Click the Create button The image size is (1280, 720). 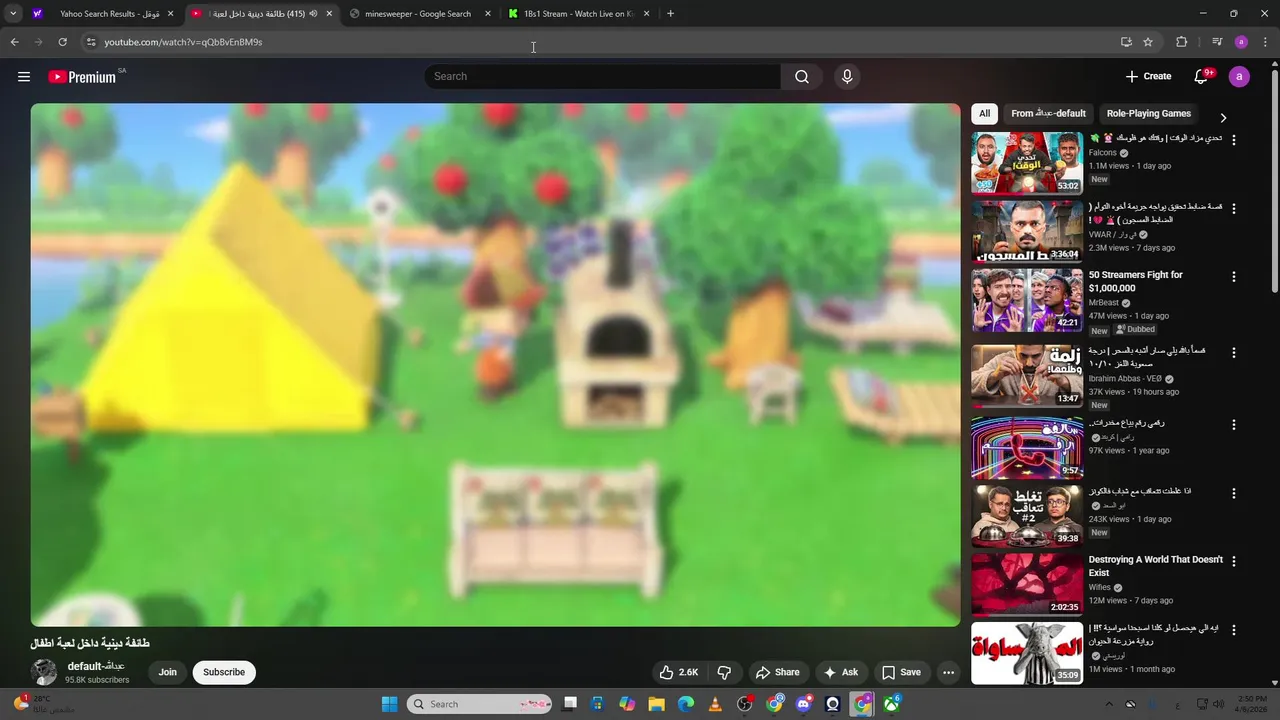click(1148, 77)
